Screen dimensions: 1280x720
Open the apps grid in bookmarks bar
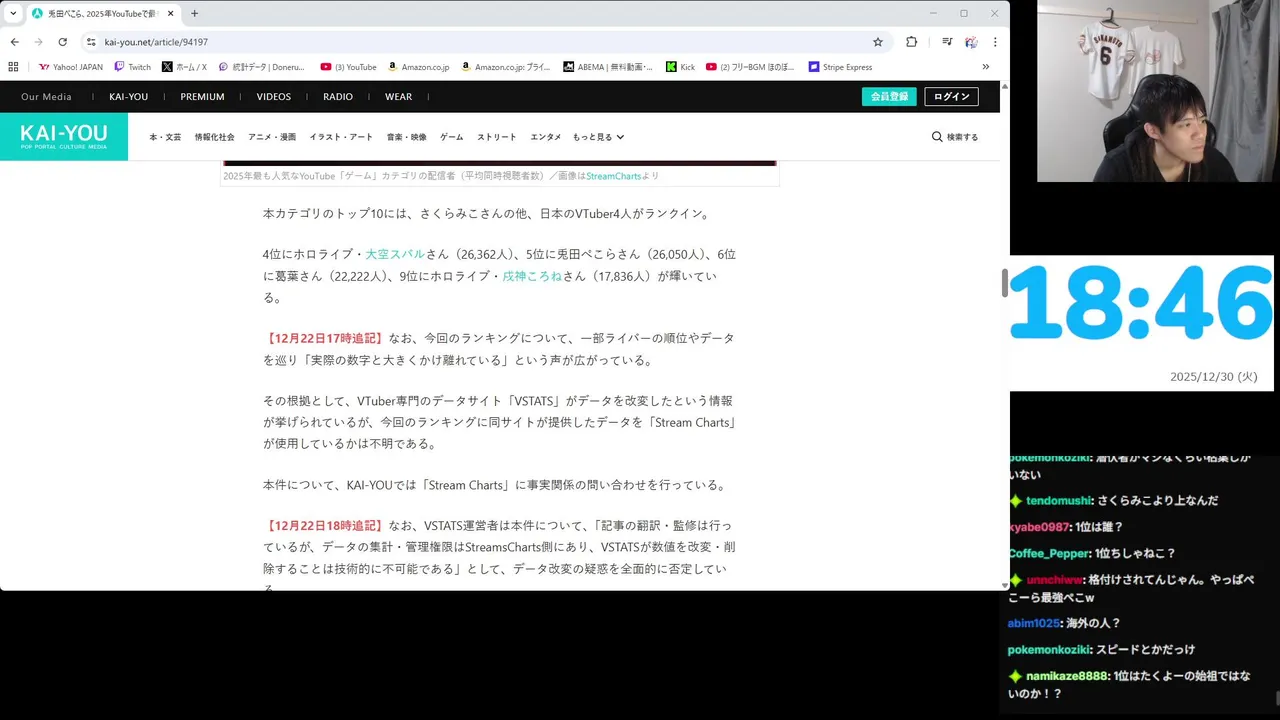(13, 67)
